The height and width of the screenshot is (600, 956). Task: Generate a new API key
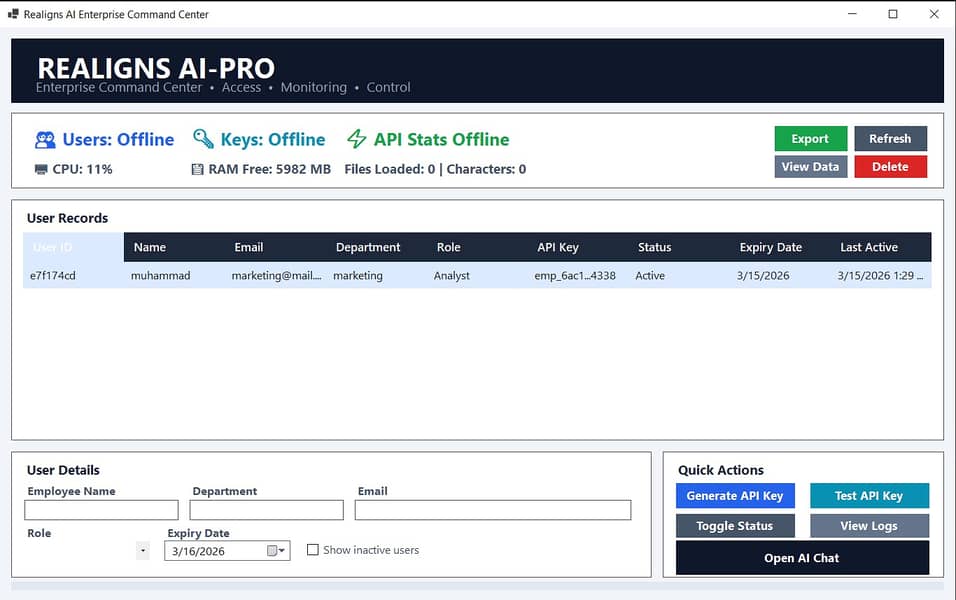tap(735, 496)
